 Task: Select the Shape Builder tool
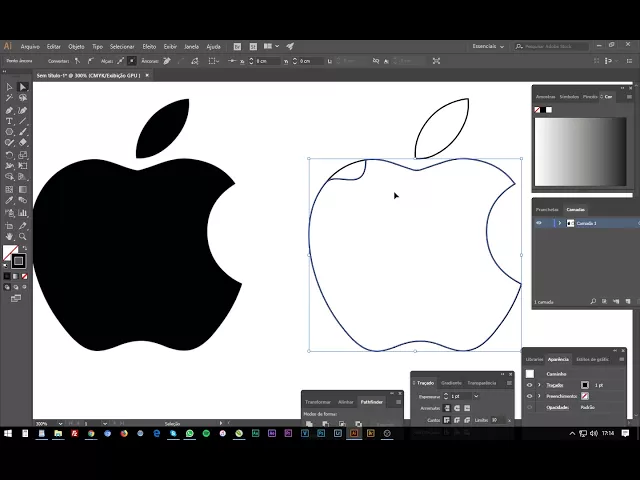tap(9, 177)
